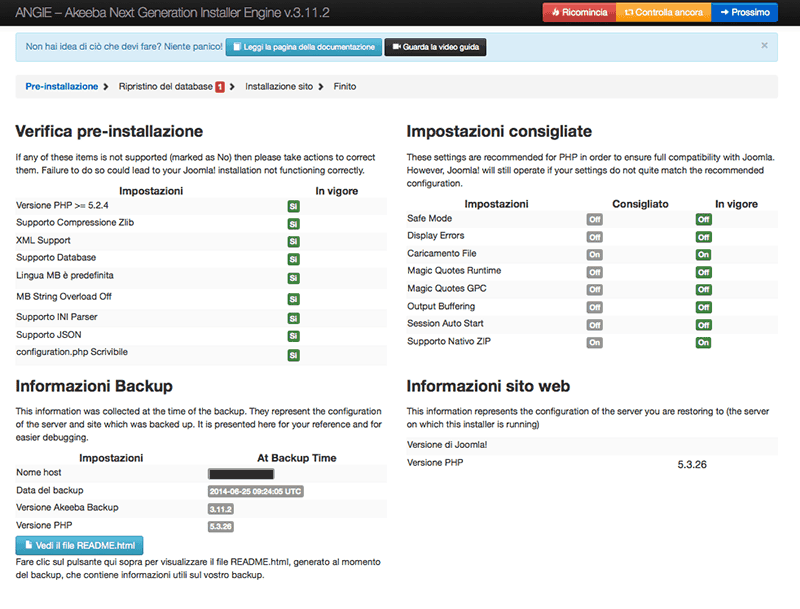The width and height of the screenshot is (800, 609).
Task: Click recommended On badge for Supporto Nativo ZIP
Action: click(594, 343)
